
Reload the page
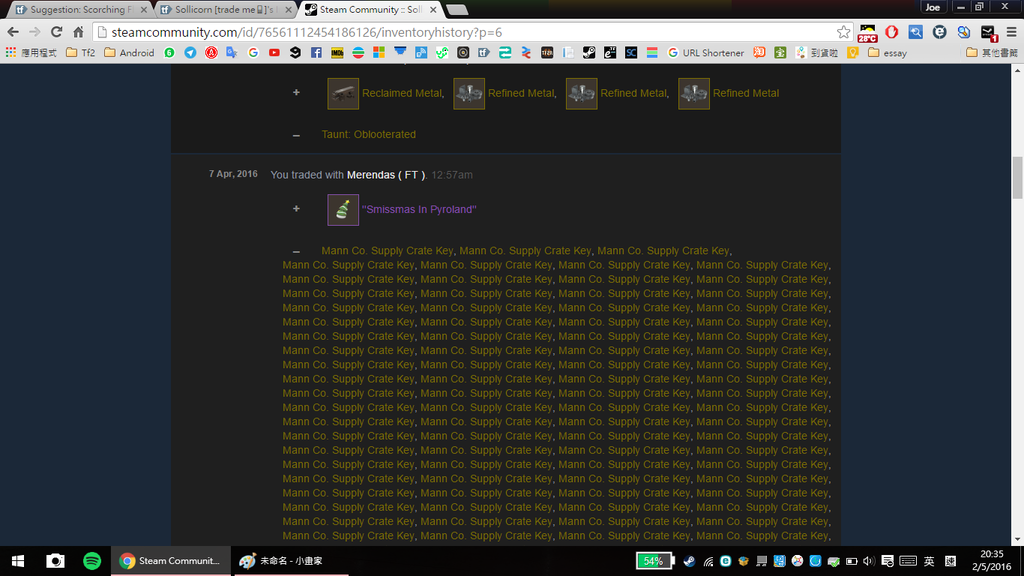[x=56, y=32]
